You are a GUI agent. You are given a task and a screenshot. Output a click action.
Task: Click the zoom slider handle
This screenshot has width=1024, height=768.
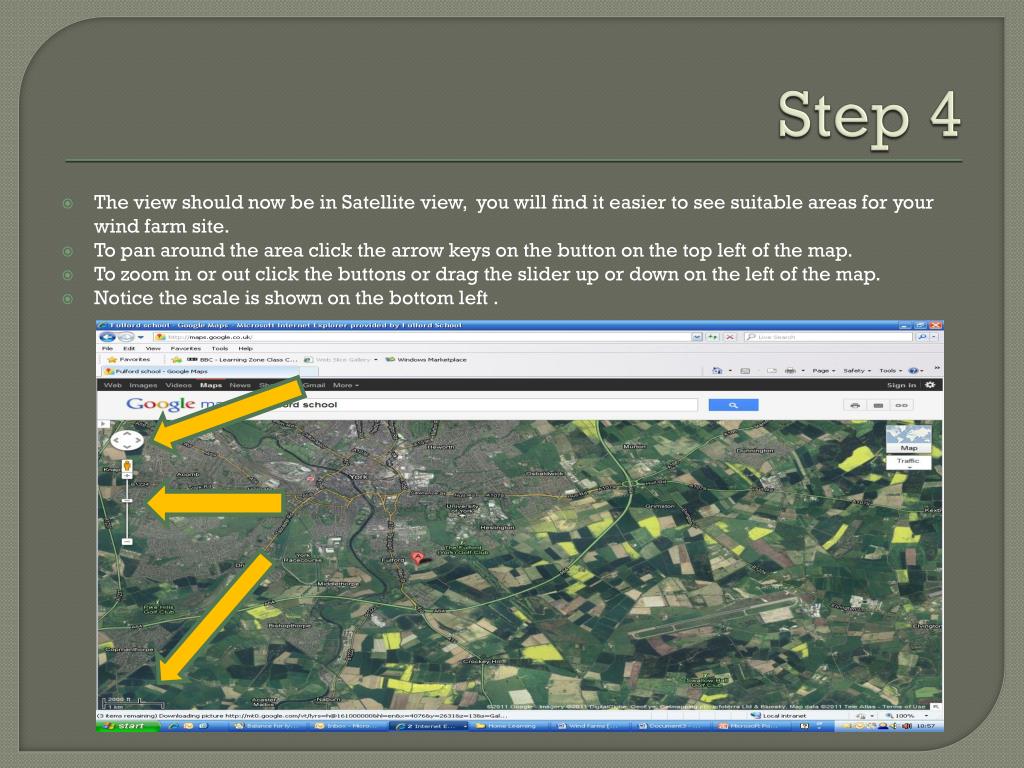click(127, 500)
